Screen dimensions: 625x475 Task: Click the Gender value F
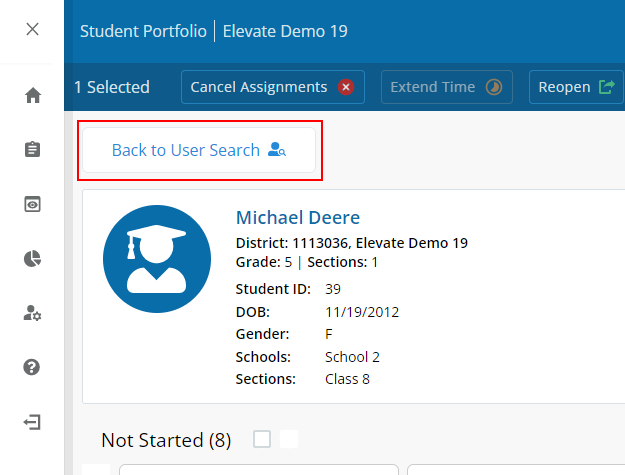pyautogui.click(x=328, y=334)
